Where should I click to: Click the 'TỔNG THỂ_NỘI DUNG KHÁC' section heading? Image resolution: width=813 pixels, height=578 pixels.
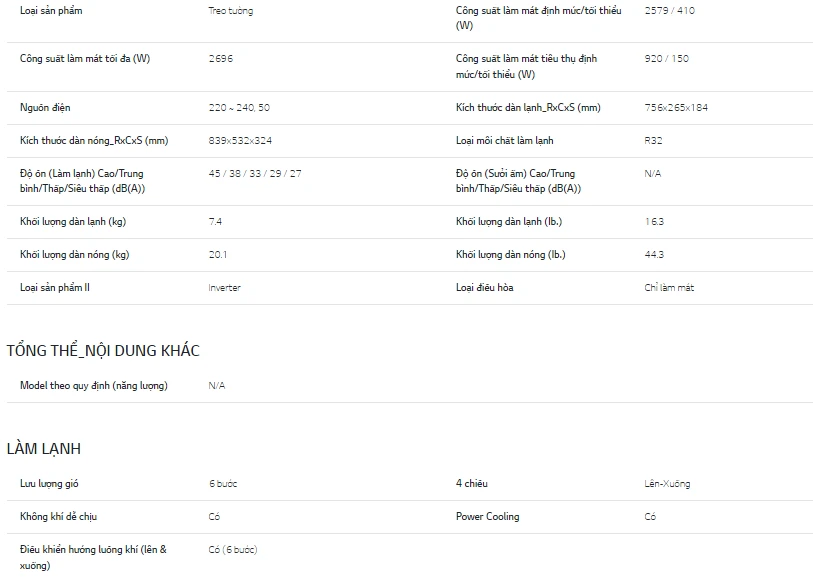click(103, 350)
